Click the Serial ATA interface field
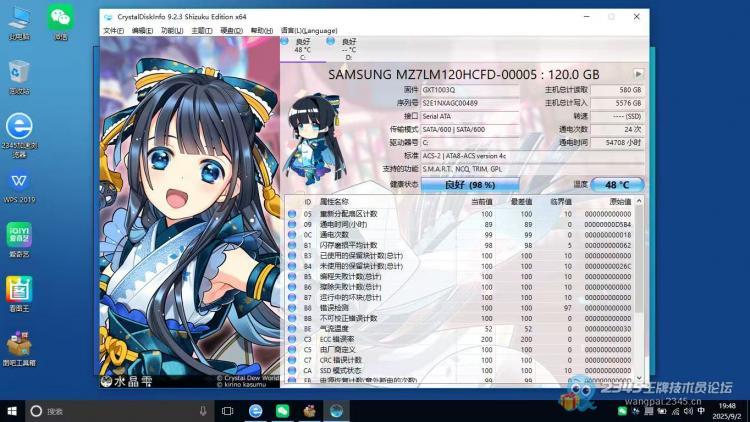This screenshot has height=422, width=750. point(470,116)
